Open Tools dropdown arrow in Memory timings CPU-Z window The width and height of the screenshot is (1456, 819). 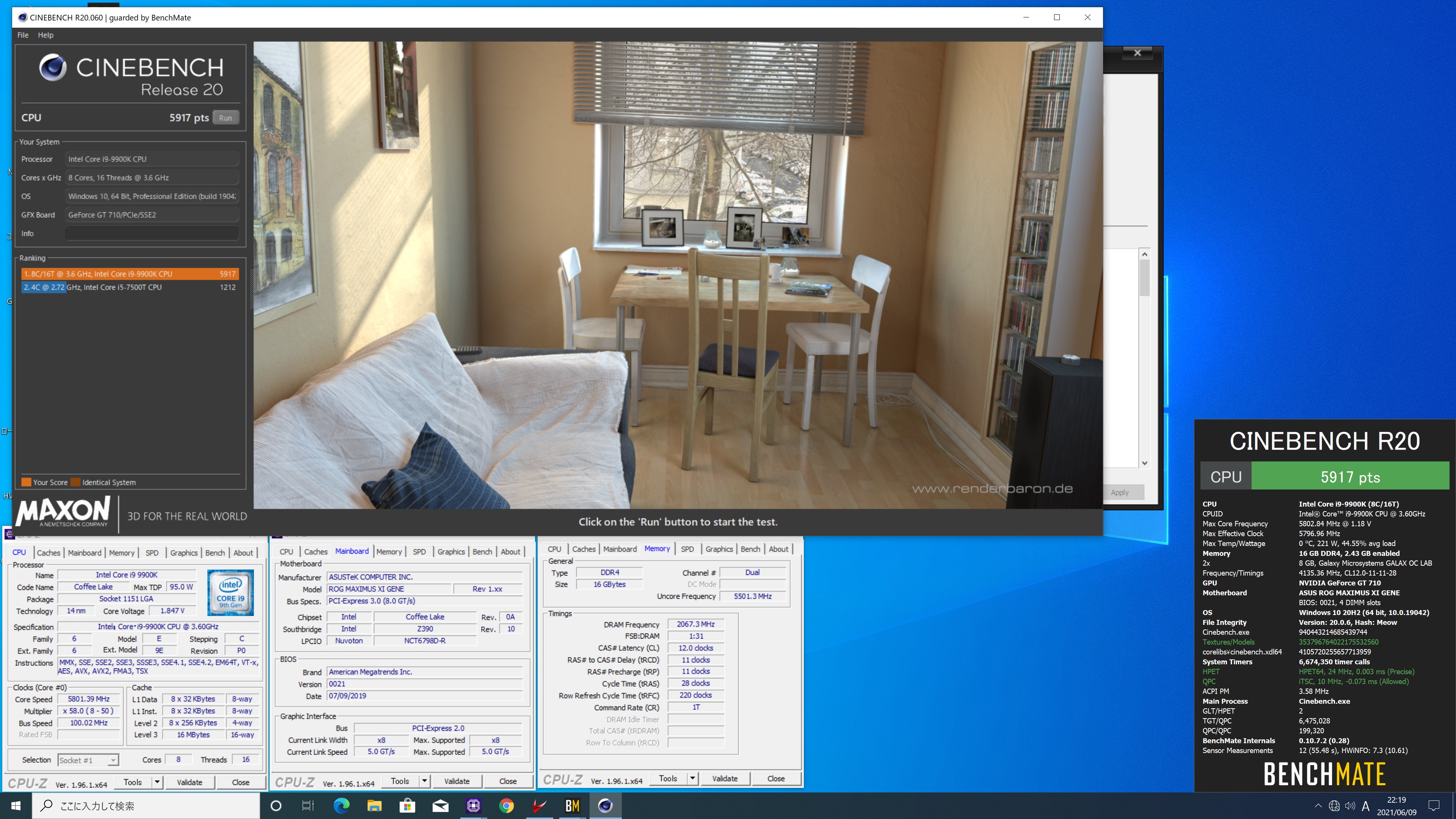(692, 778)
